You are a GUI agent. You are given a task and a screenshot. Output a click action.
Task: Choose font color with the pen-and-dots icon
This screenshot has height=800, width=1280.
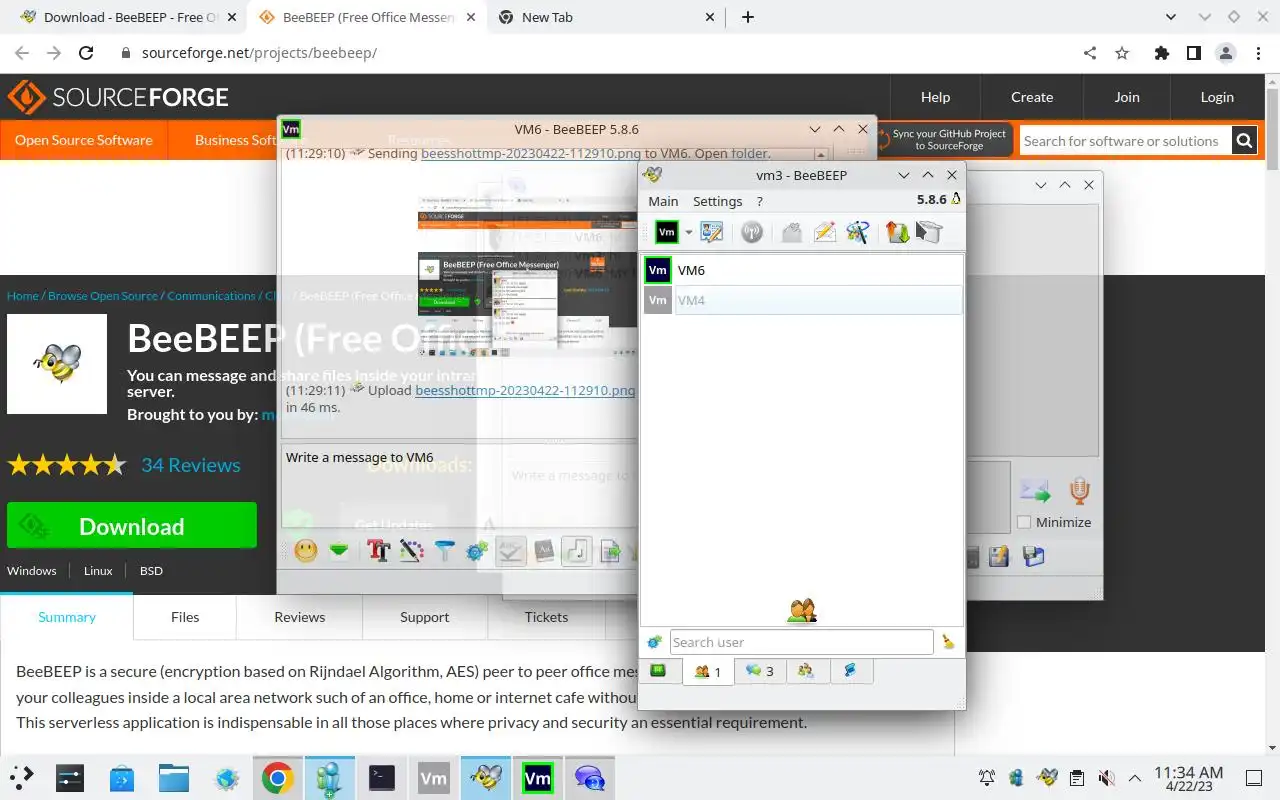(x=412, y=550)
